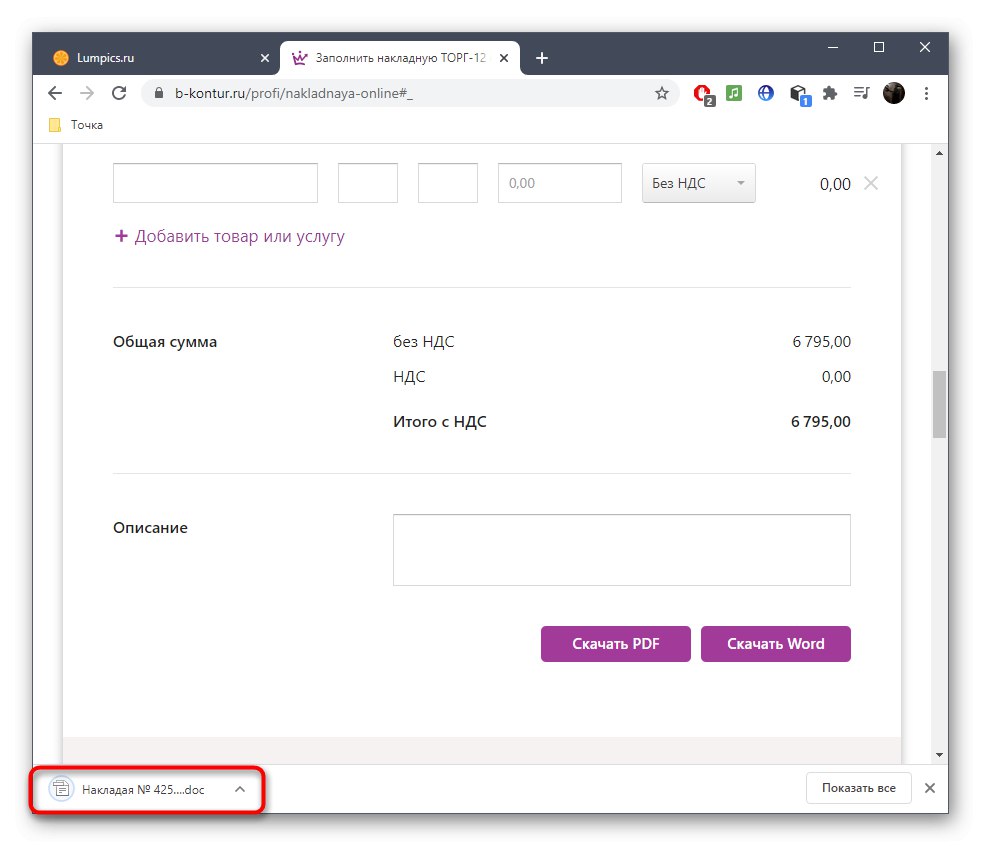Screen dimensions: 981x846
Task: Click Показать все downloads button
Action: click(x=858, y=788)
